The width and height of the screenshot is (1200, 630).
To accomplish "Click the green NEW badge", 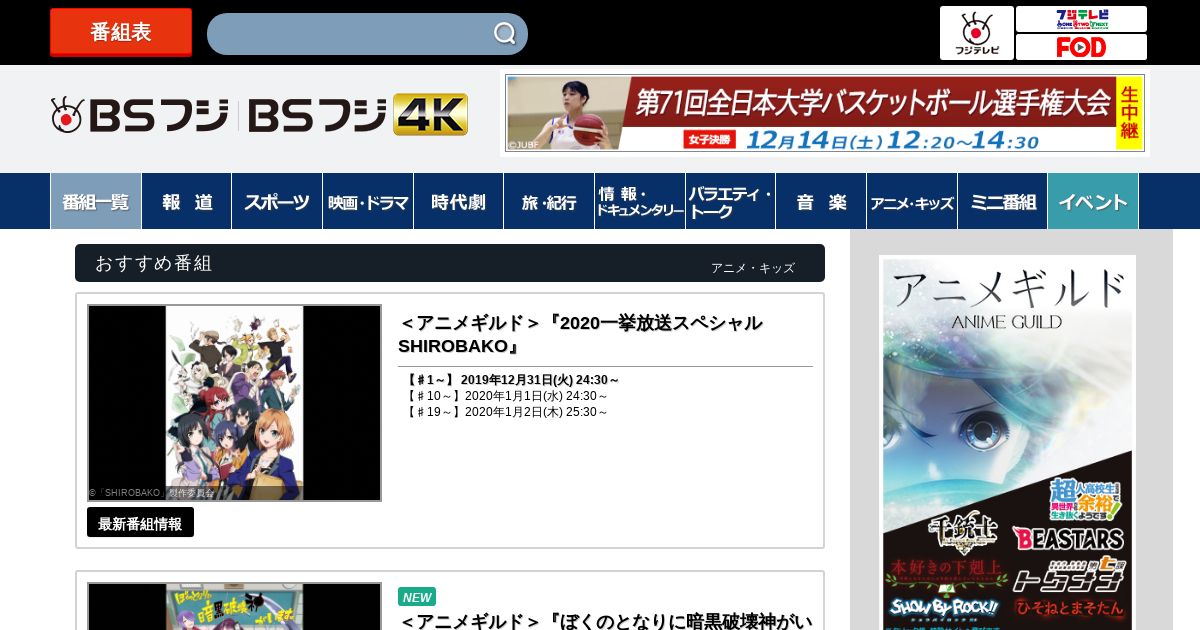I will tap(417, 597).
